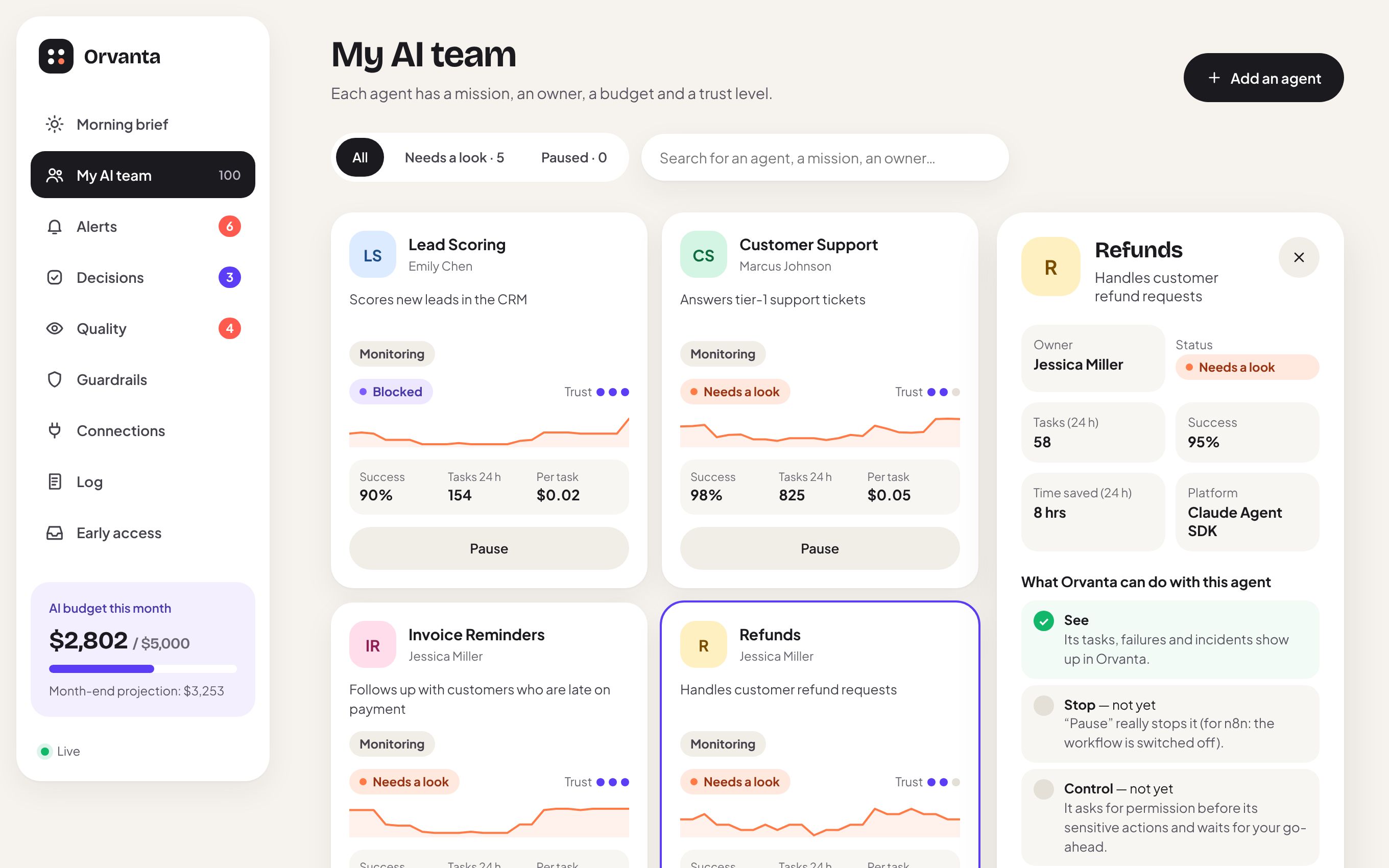Image resolution: width=1389 pixels, height=868 pixels.
Task: Click the My AI team people icon
Action: [55, 175]
